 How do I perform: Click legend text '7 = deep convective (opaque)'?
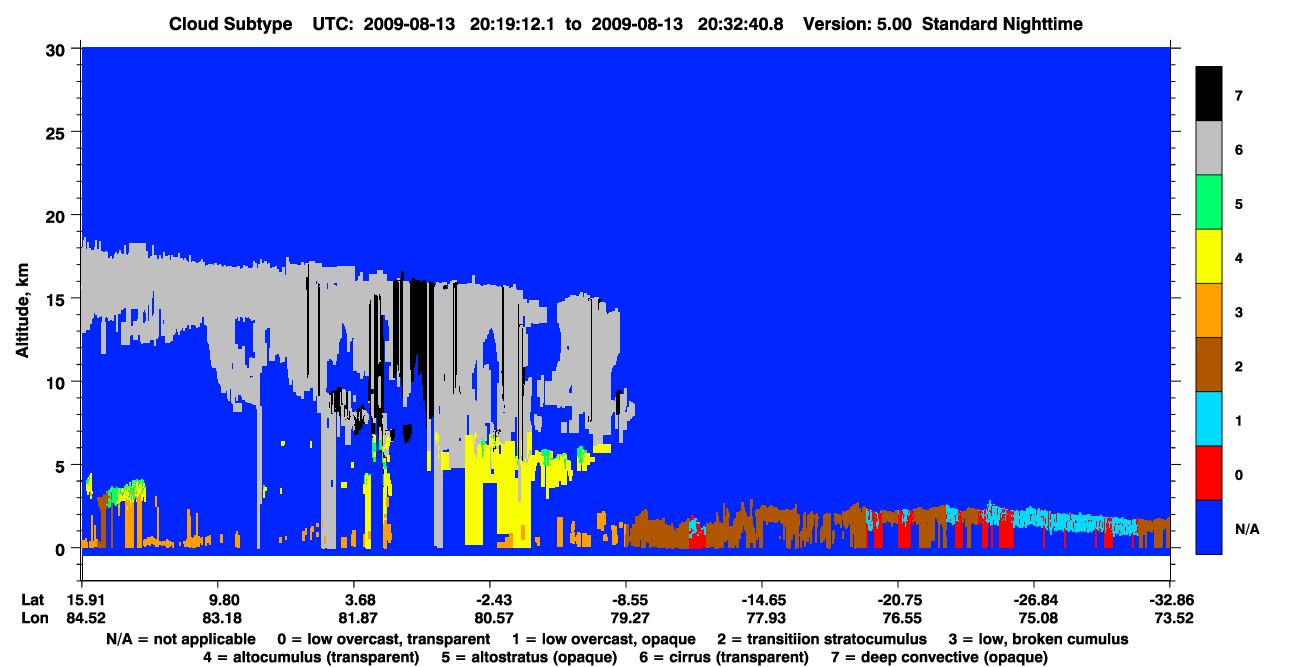click(x=939, y=658)
